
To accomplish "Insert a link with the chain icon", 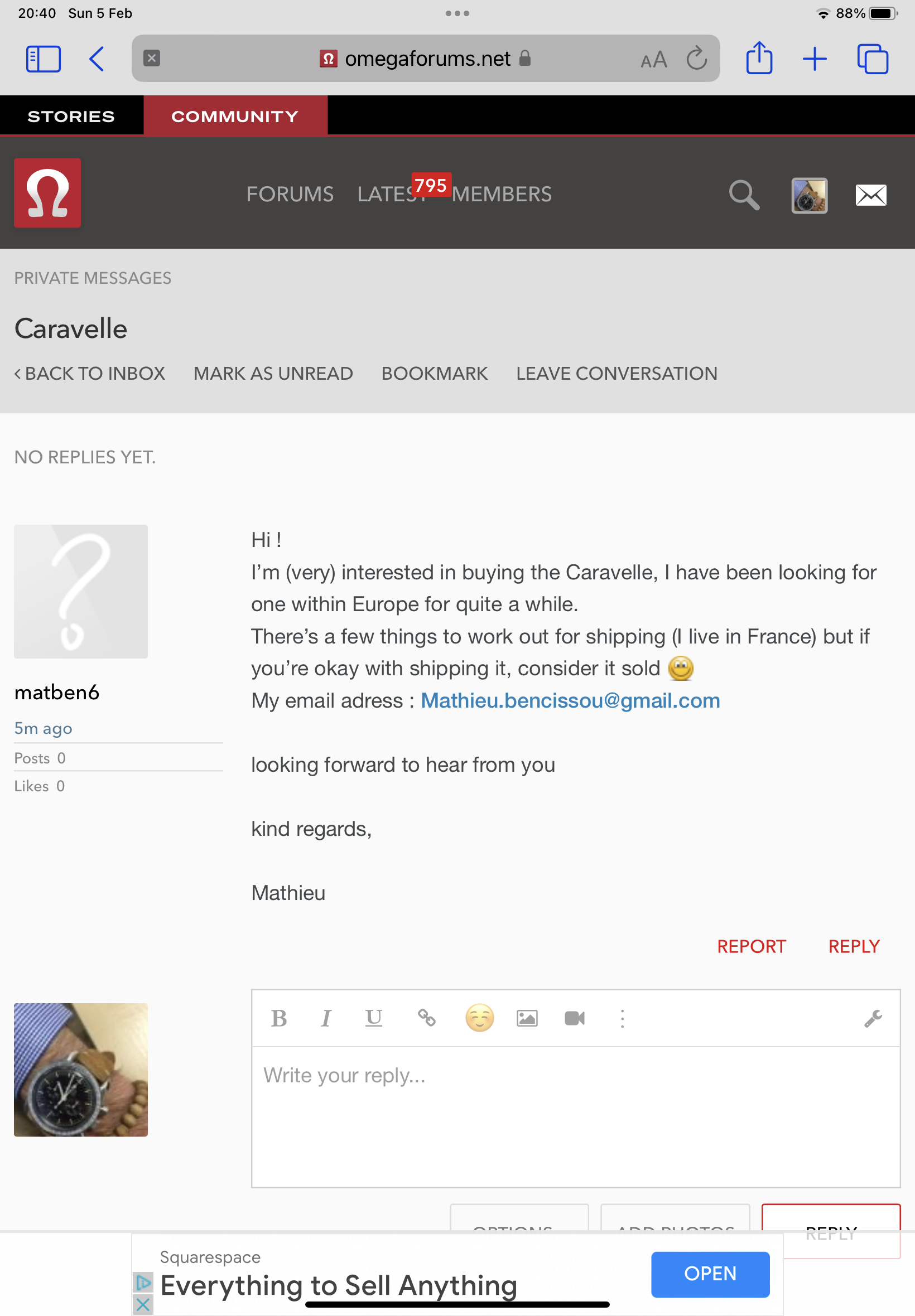I will [426, 1018].
